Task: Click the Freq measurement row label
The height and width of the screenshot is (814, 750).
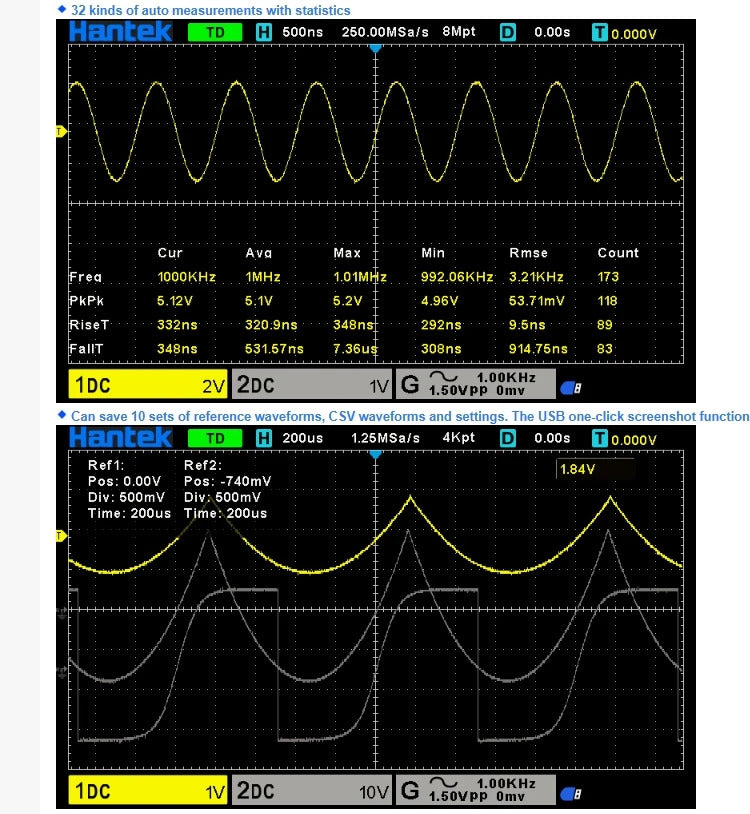Action: pos(86,277)
